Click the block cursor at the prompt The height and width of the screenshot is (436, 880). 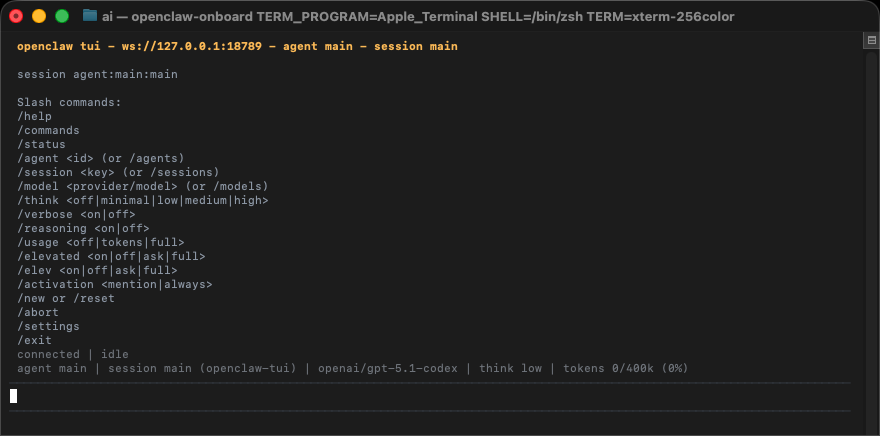pos(14,395)
